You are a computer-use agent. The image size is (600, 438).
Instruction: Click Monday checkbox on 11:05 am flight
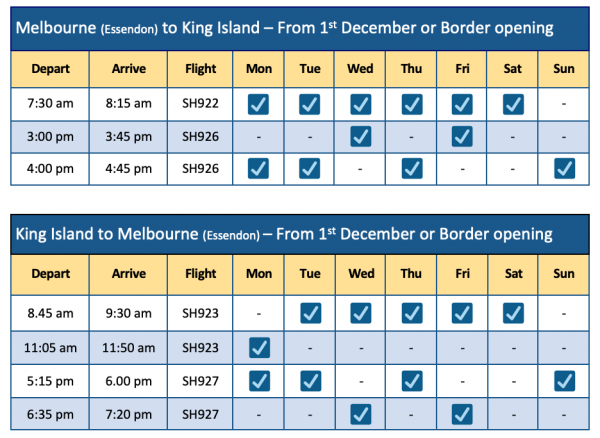(258, 347)
